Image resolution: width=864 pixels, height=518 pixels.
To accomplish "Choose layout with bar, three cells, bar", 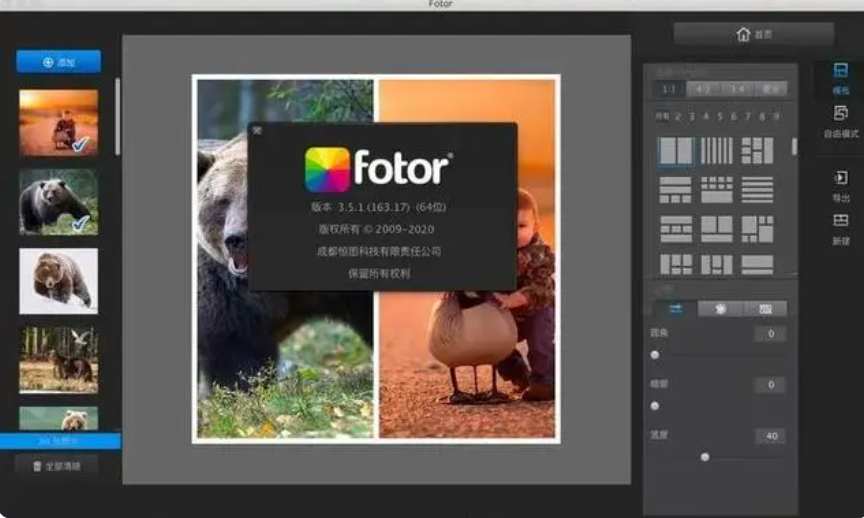I will (676, 229).
